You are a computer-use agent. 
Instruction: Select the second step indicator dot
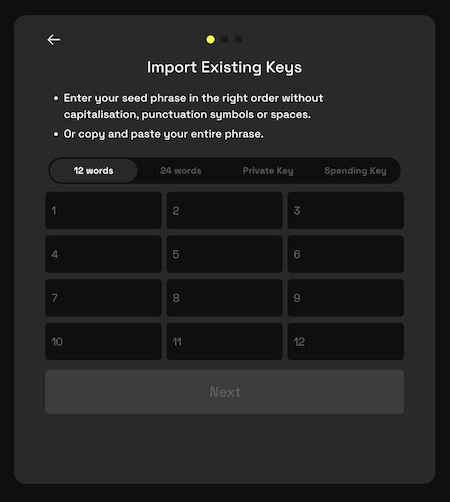coord(225,40)
